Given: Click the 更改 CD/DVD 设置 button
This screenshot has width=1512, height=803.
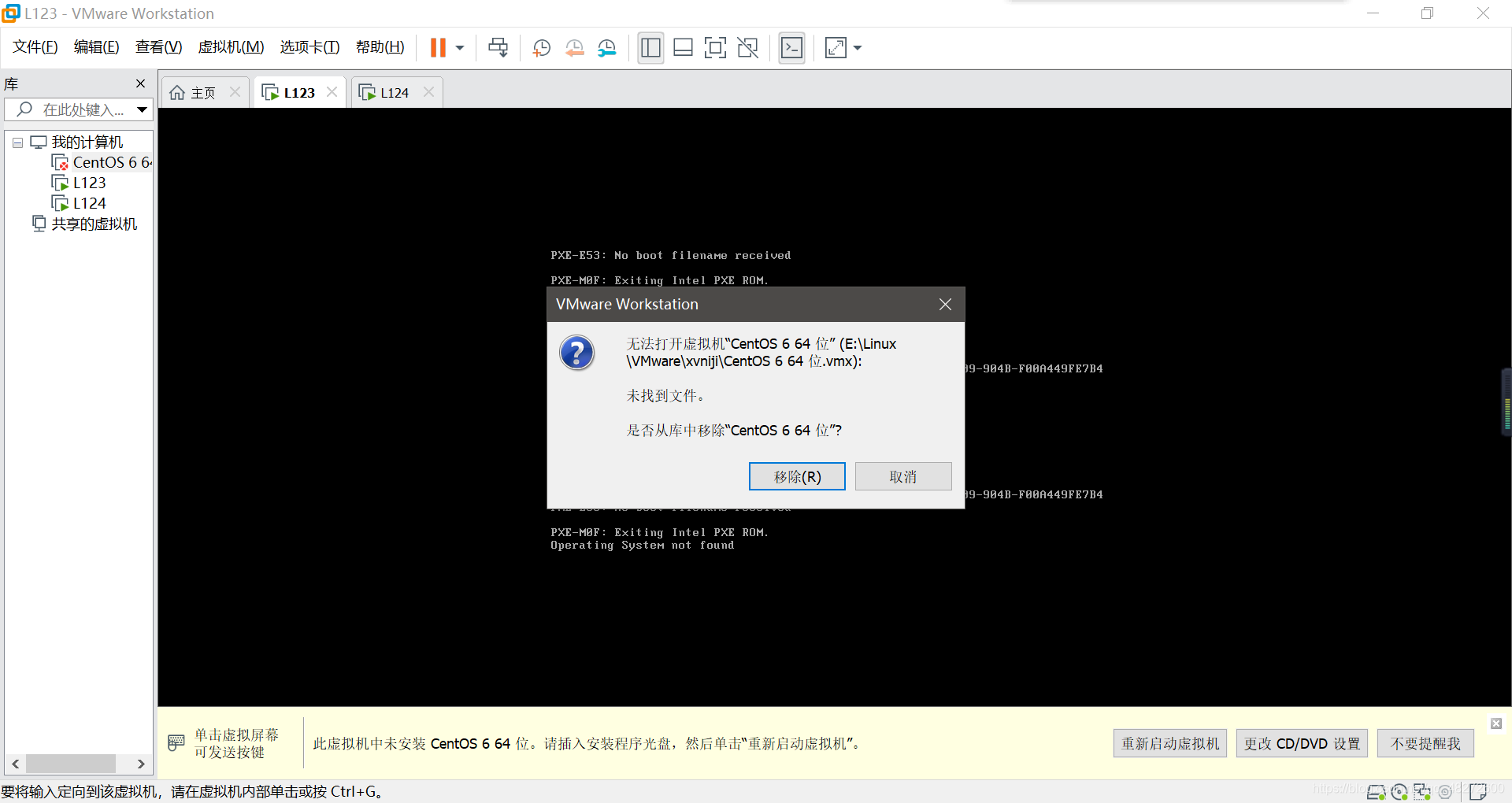Looking at the screenshot, I should point(1302,743).
